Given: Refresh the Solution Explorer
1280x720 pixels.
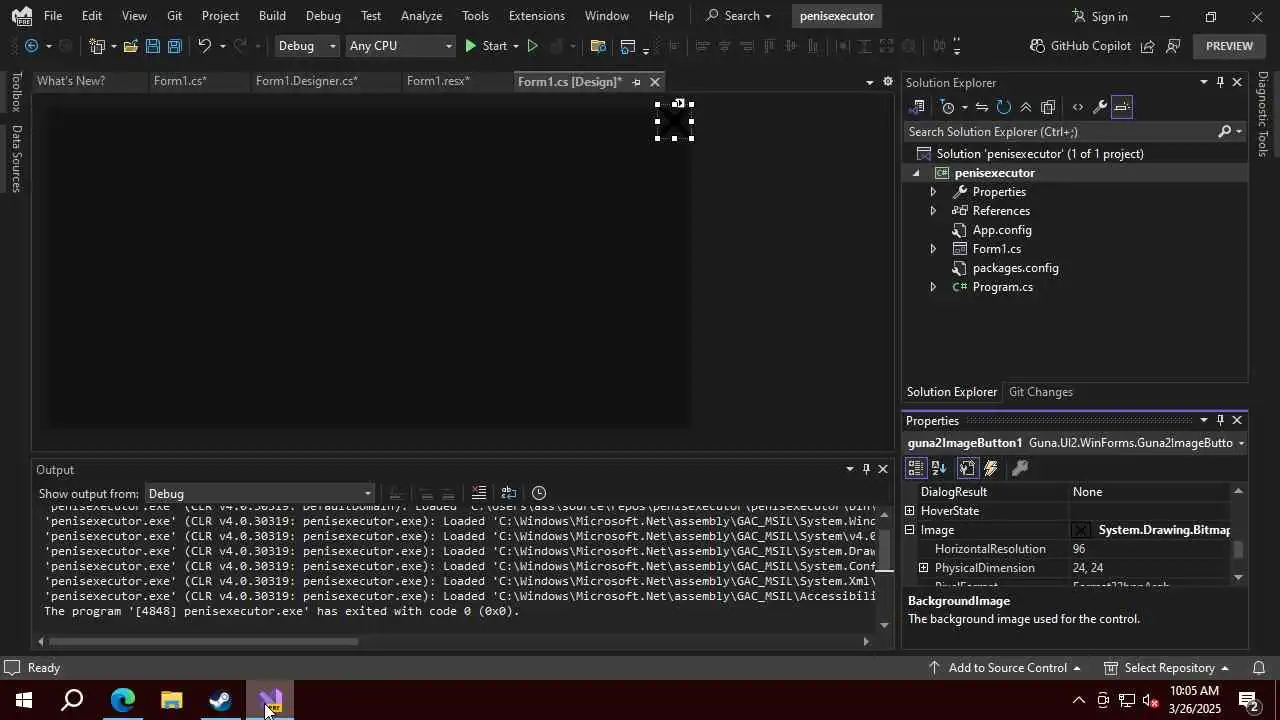Looking at the screenshot, I should 1004,107.
